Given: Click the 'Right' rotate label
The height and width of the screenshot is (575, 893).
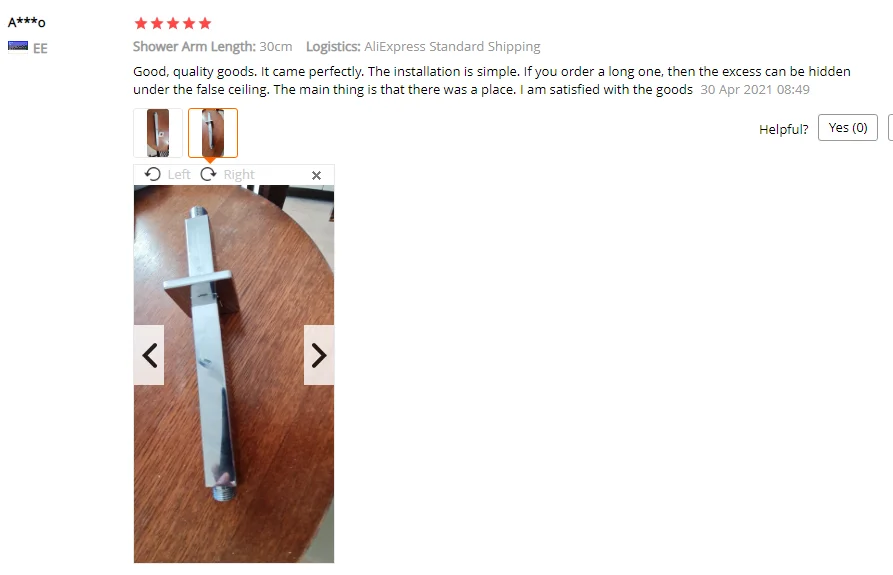Looking at the screenshot, I should pos(239,174).
